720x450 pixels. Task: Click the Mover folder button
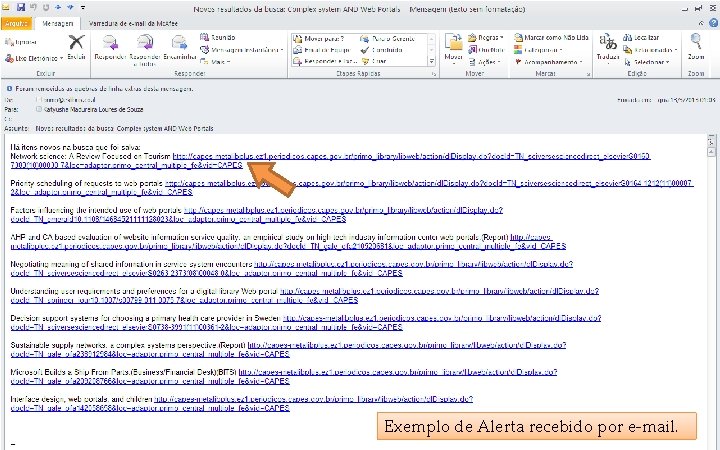(x=453, y=48)
